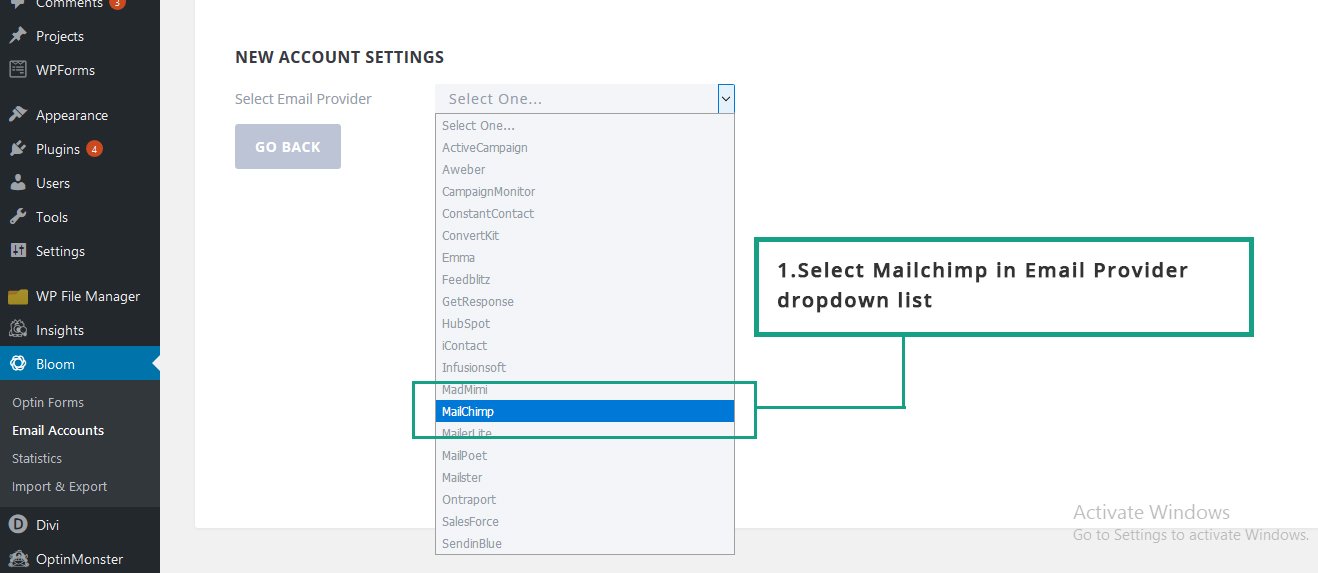The height and width of the screenshot is (573, 1318).
Task: Click the Select Email Provider combo box
Action: (585, 98)
